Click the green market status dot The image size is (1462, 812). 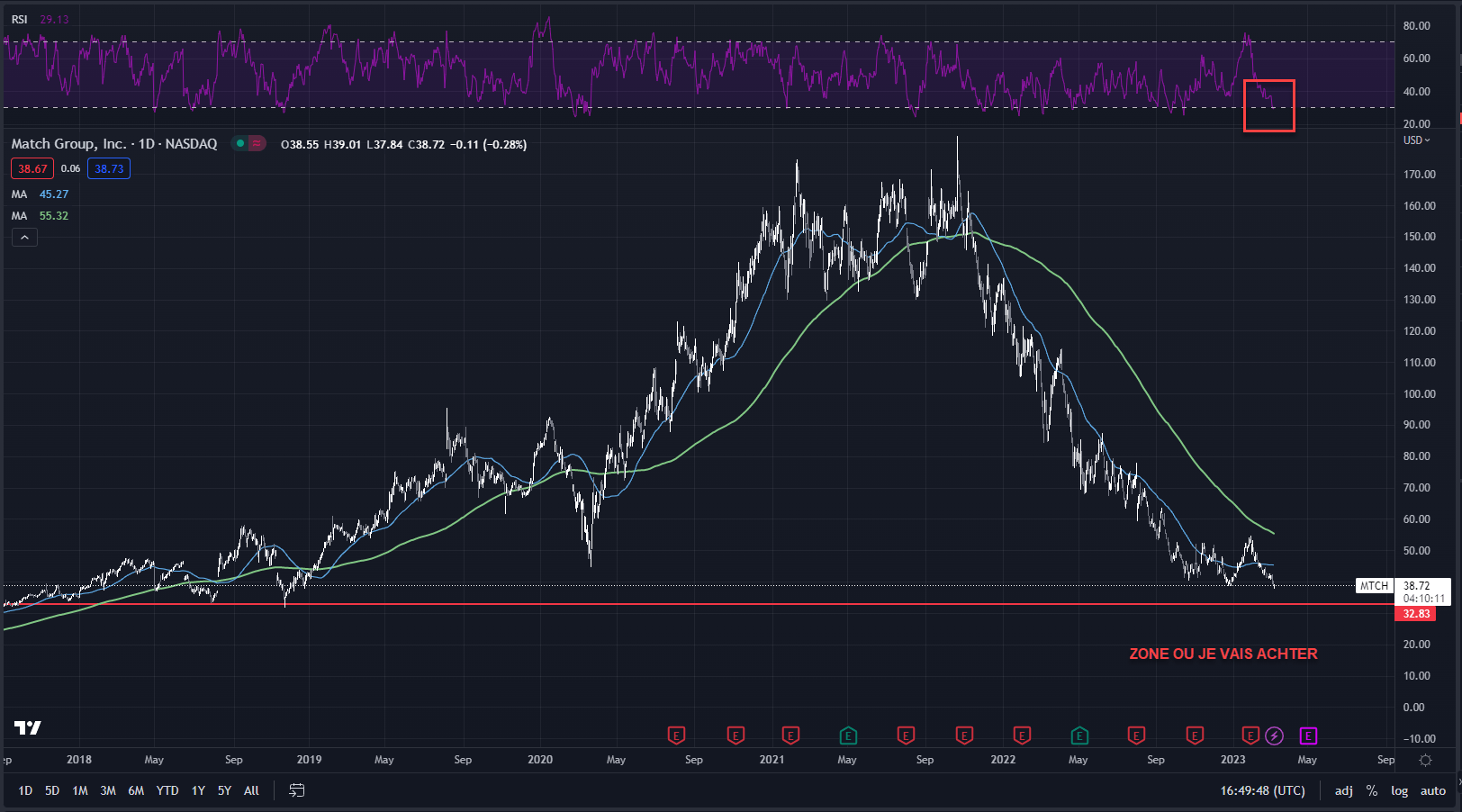click(240, 143)
